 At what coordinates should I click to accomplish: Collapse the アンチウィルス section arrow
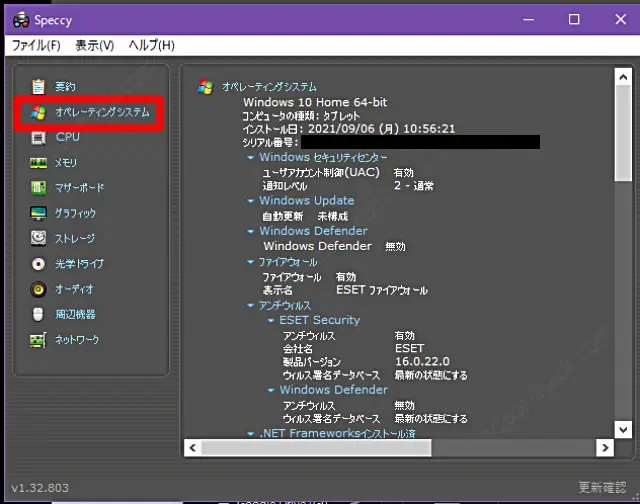click(251, 306)
